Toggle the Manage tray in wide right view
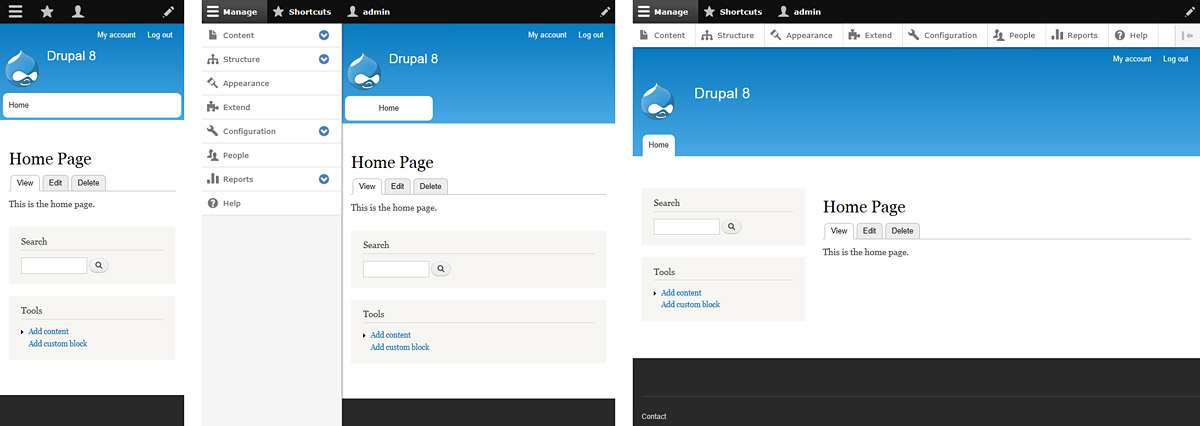 [x=665, y=12]
